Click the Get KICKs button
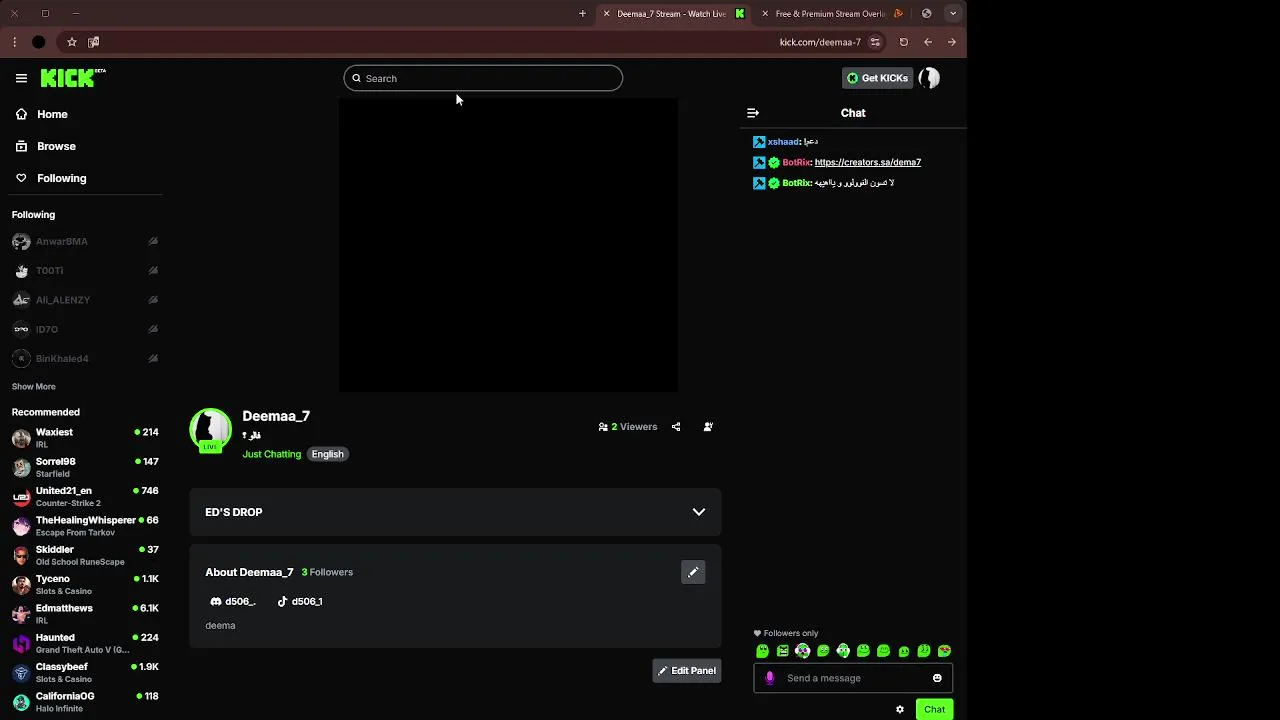The image size is (1280, 720). (x=877, y=78)
